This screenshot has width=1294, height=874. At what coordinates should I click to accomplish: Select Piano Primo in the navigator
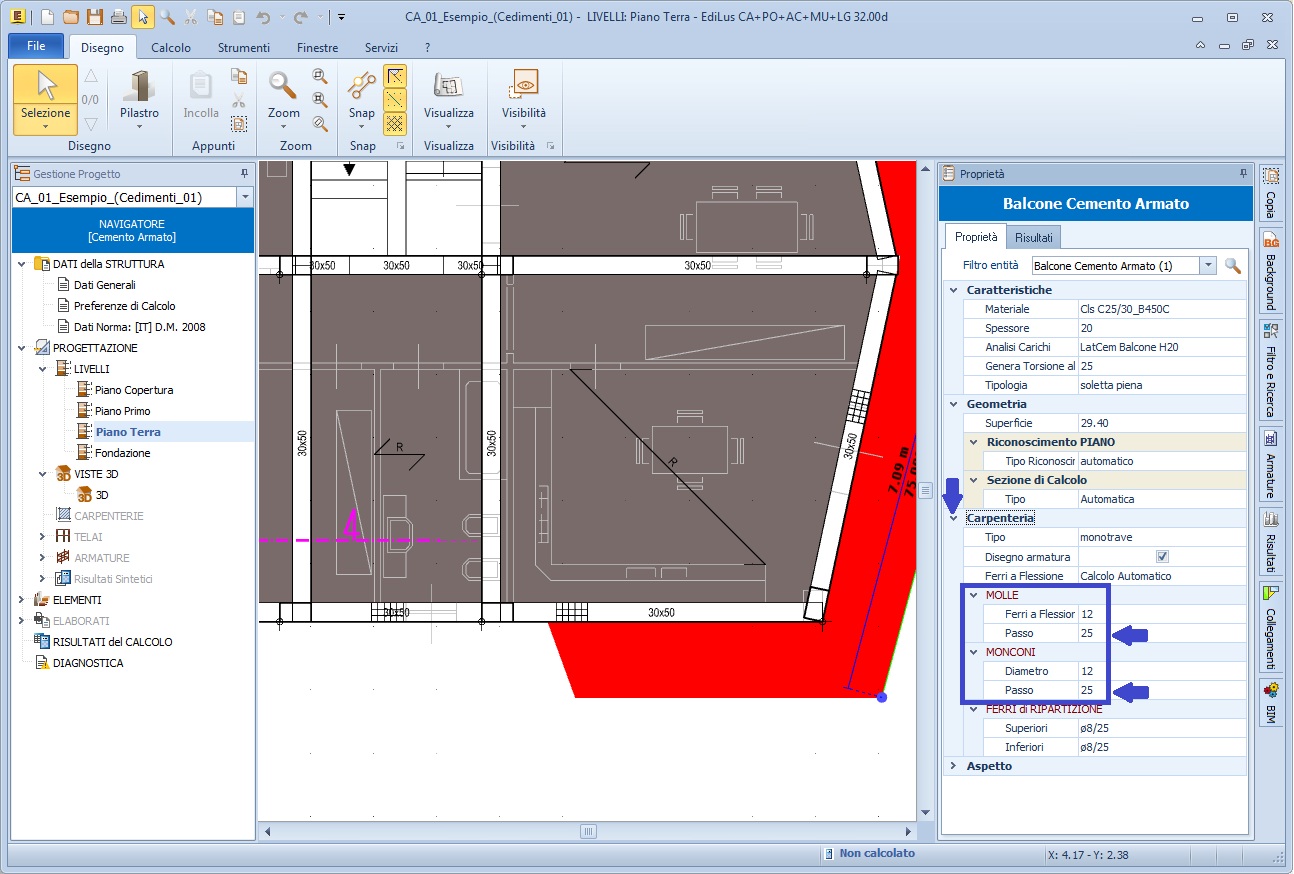point(122,411)
